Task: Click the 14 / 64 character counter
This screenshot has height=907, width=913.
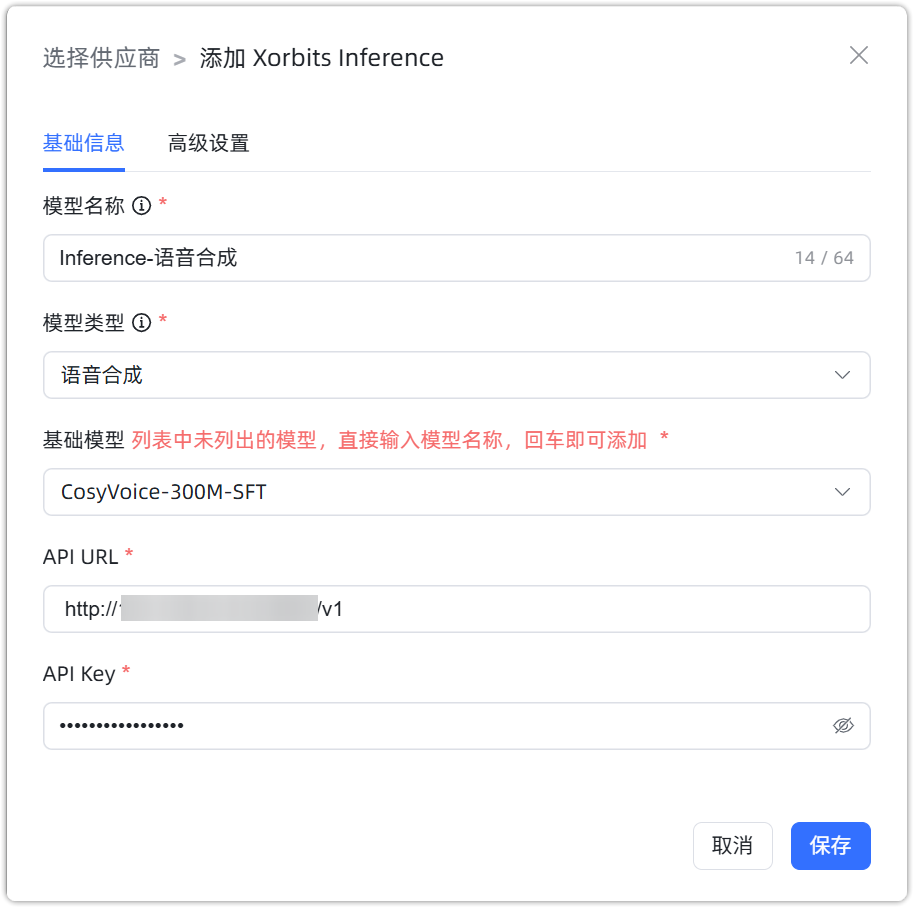Action: point(824,258)
